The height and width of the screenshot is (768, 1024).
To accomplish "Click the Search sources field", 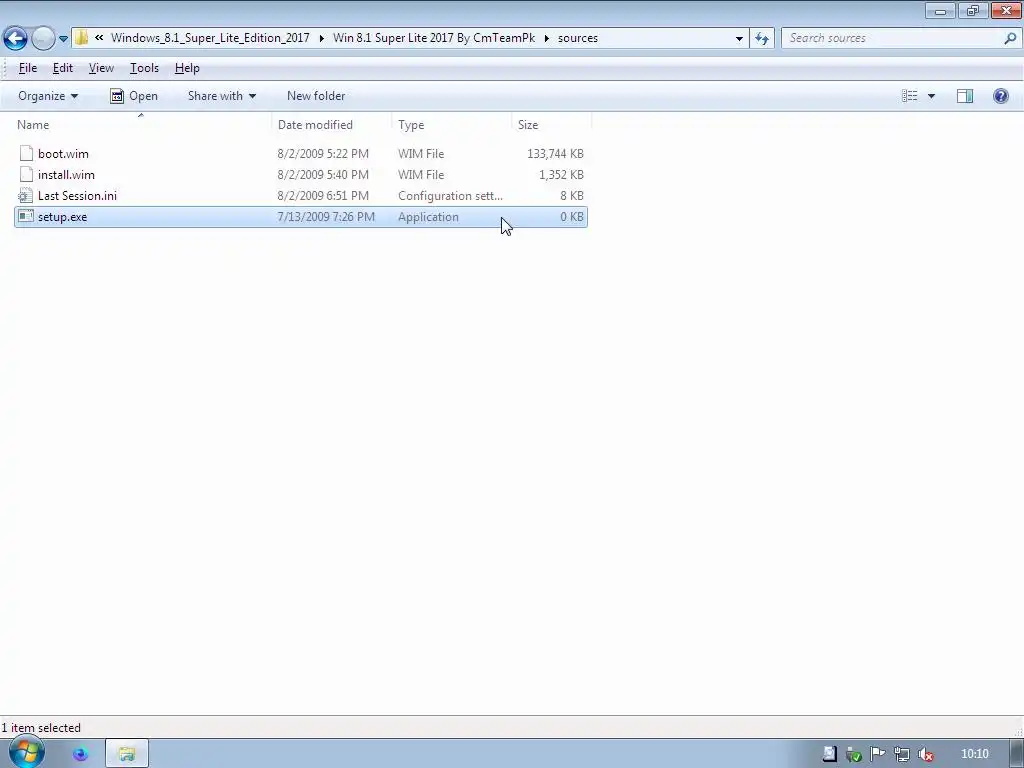I will point(892,38).
